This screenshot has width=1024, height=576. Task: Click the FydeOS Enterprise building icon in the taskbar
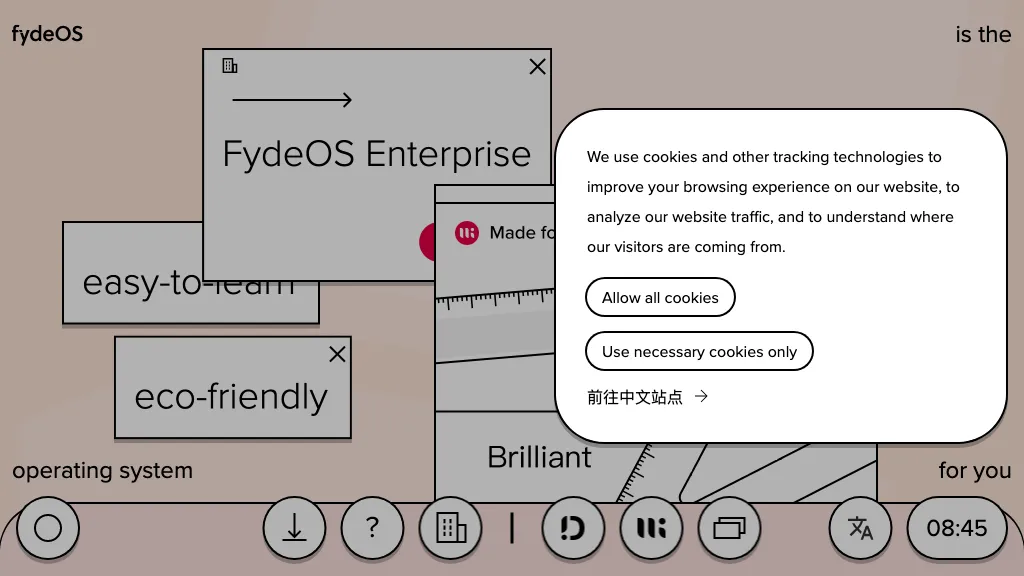tap(451, 528)
